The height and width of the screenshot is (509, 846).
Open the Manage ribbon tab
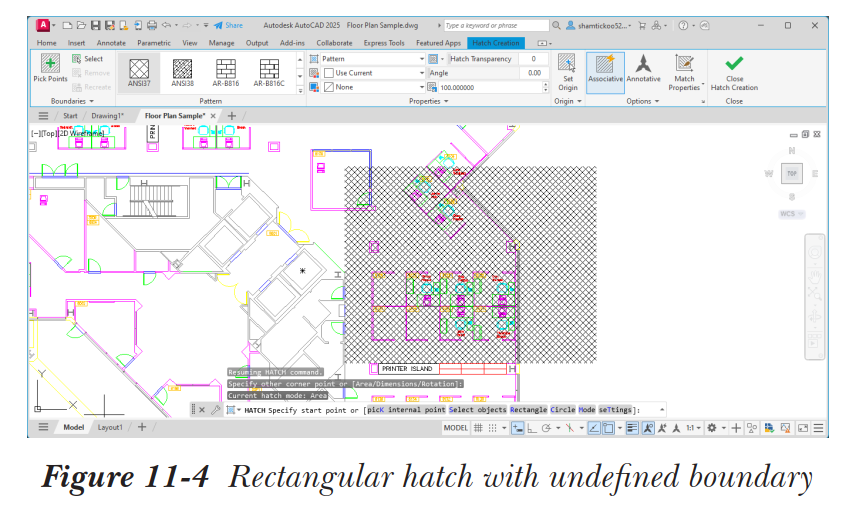click(221, 43)
